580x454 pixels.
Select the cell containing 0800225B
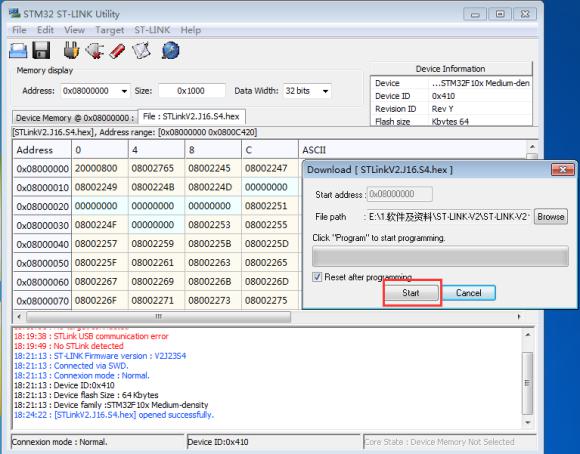[x=213, y=244]
